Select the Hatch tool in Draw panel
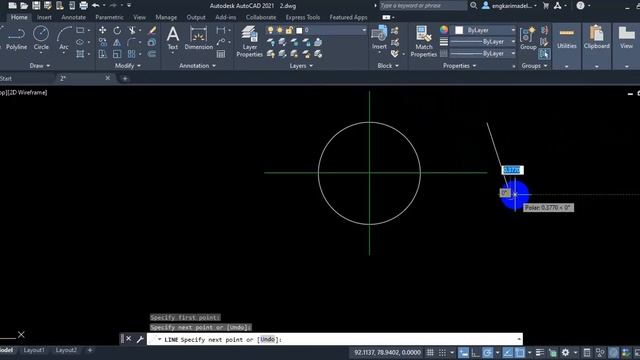 click(x=80, y=53)
